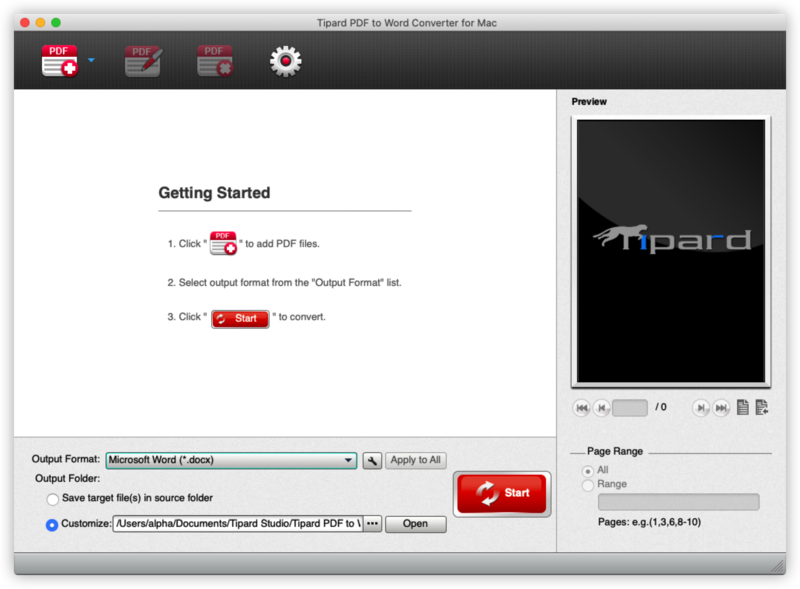Image resolution: width=800 pixels, height=589 pixels.
Task: Click the 'Page Range' group label
Action: [x=615, y=451]
